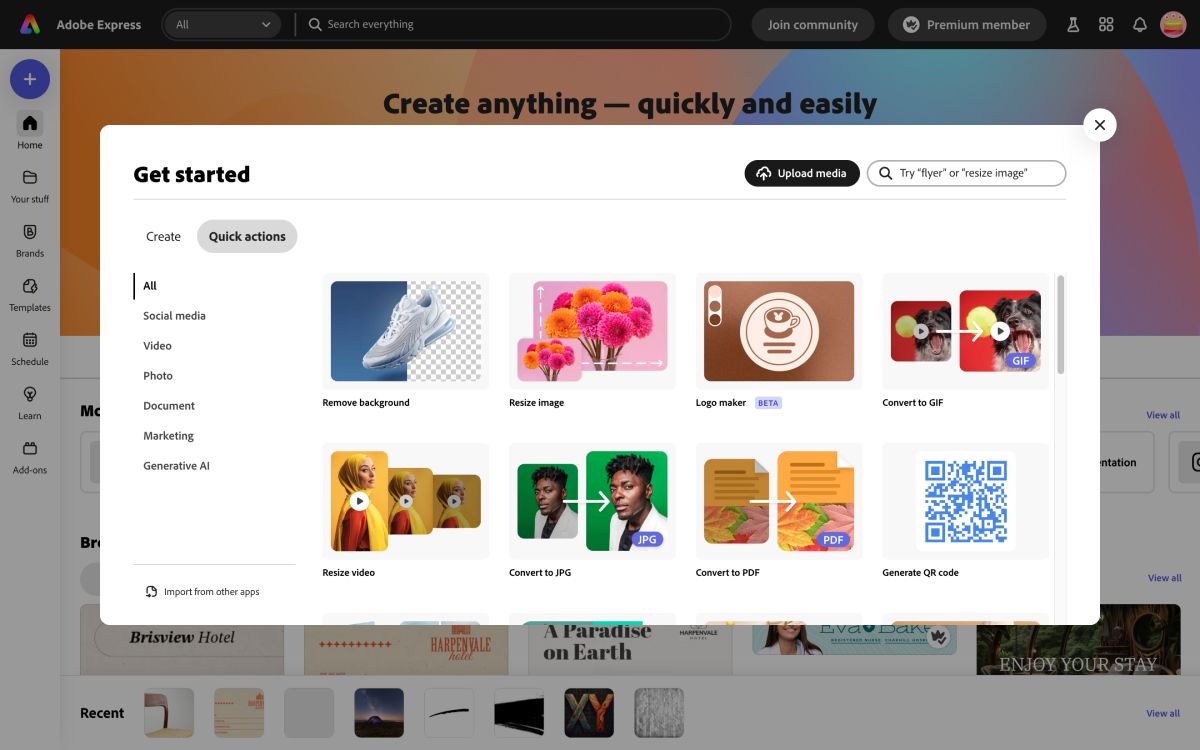Select the Quick actions tab
Image resolution: width=1200 pixels, height=750 pixels.
point(247,236)
